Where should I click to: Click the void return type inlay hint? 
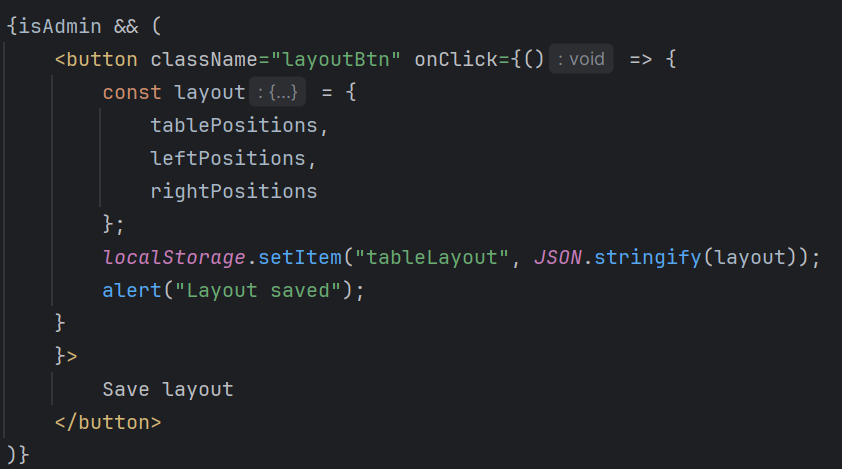tap(581, 59)
